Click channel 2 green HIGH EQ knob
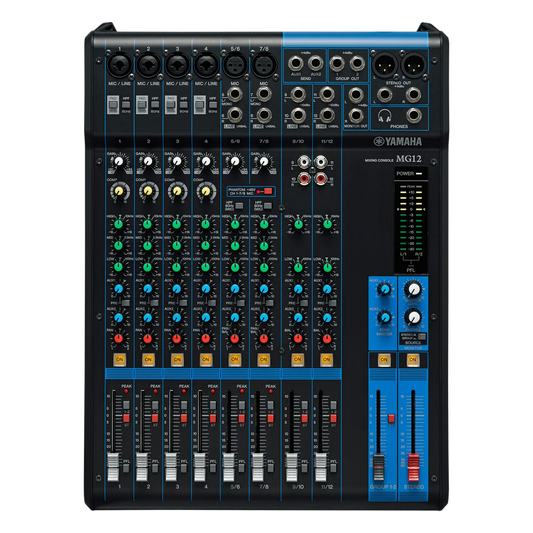Image resolution: width=533 pixels, height=533 pixels. [148, 224]
